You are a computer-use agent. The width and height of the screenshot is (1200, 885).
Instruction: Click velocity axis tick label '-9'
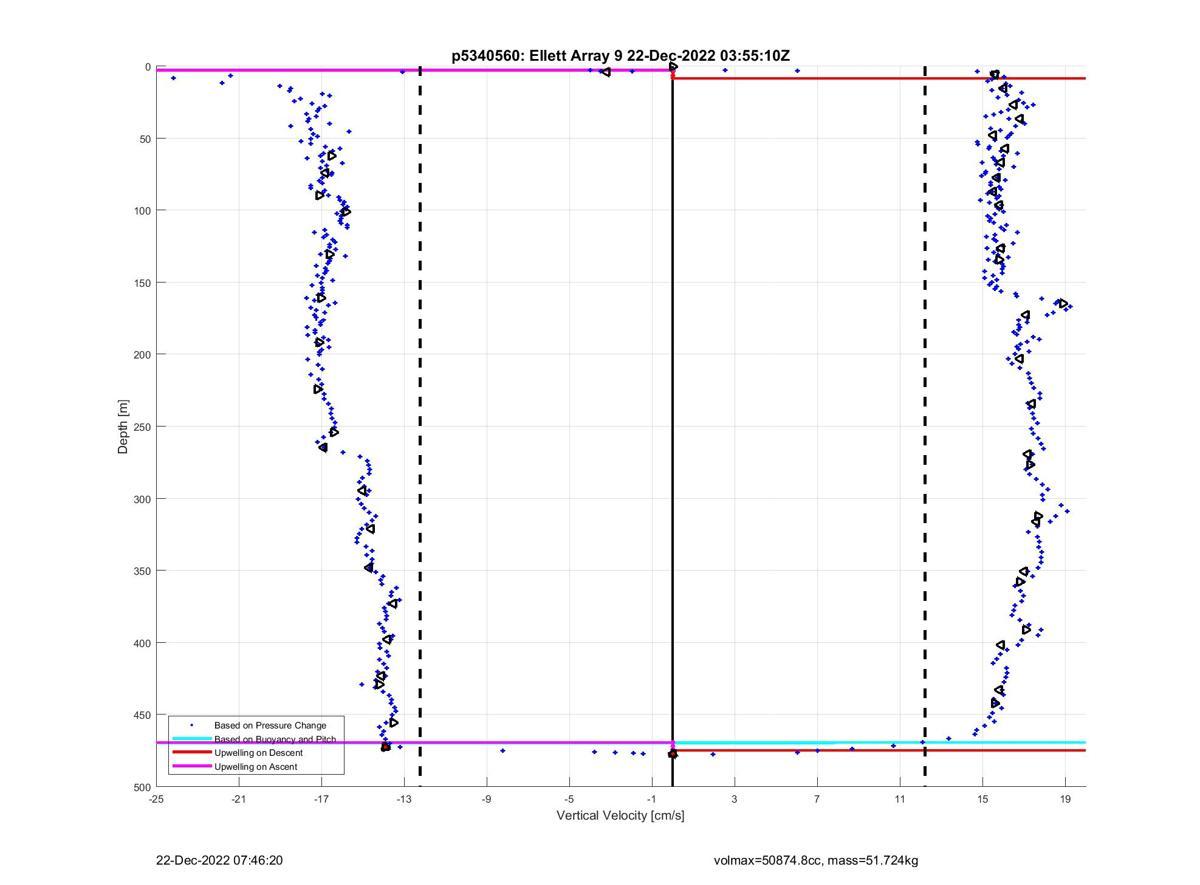pyautogui.click(x=487, y=798)
